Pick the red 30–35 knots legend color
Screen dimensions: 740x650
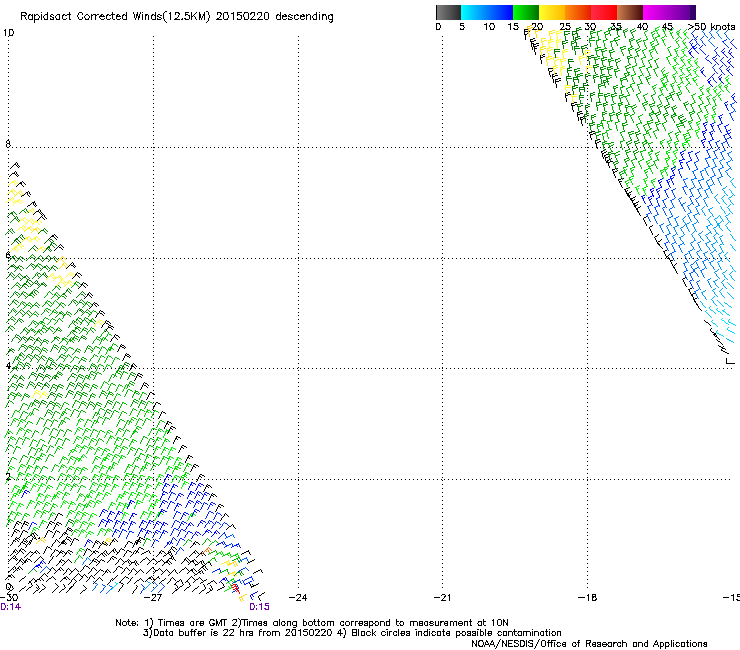click(604, 12)
